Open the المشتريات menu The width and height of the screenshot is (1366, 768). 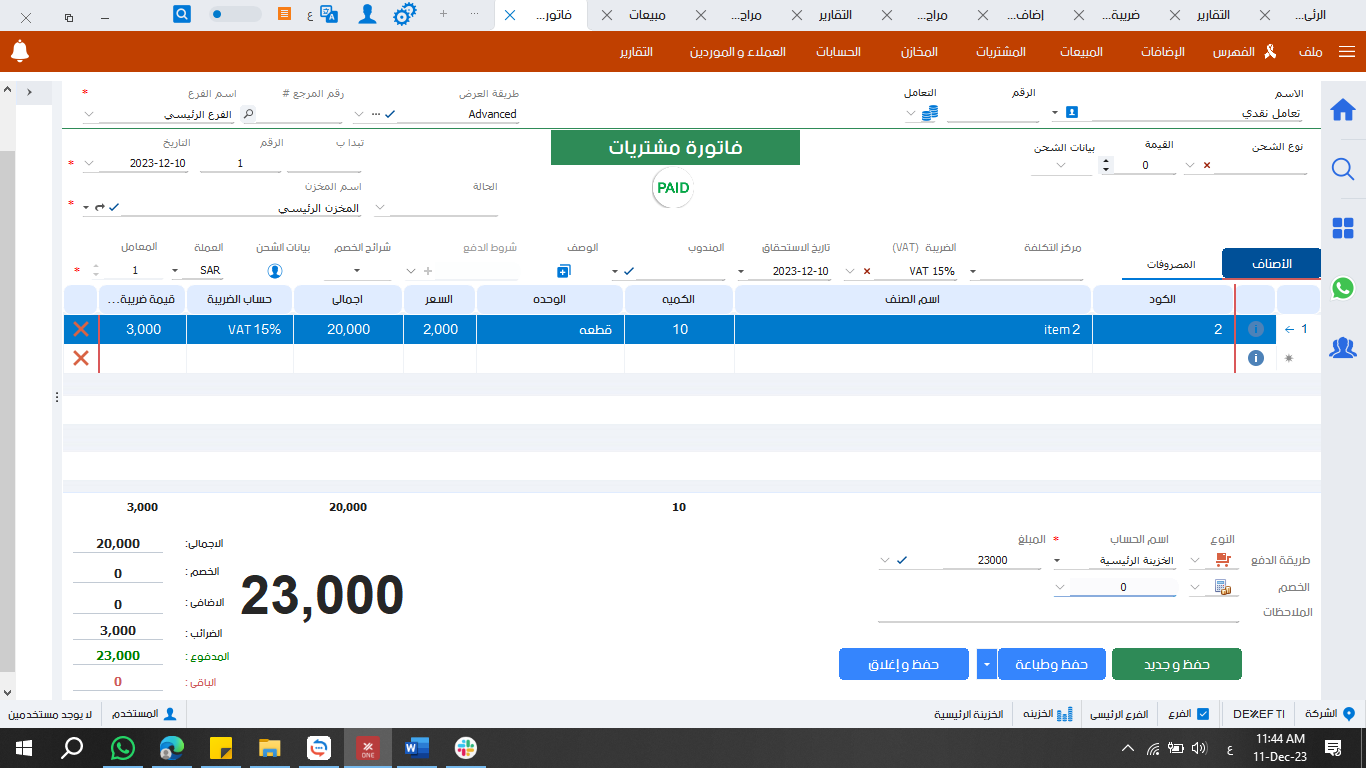(1000, 52)
